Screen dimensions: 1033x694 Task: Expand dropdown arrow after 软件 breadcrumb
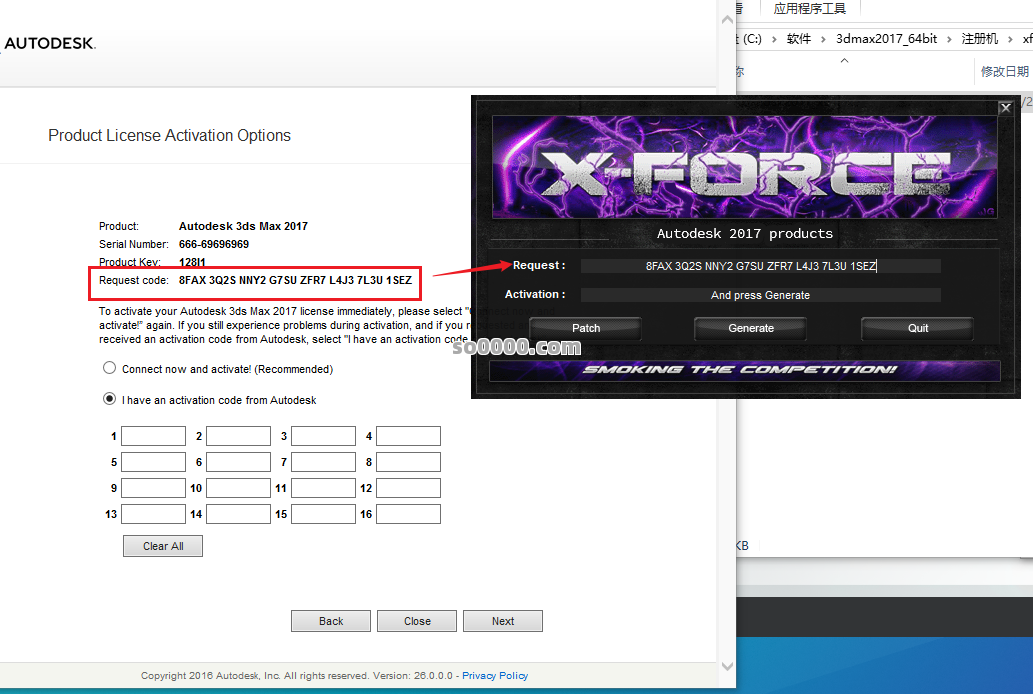click(x=825, y=39)
